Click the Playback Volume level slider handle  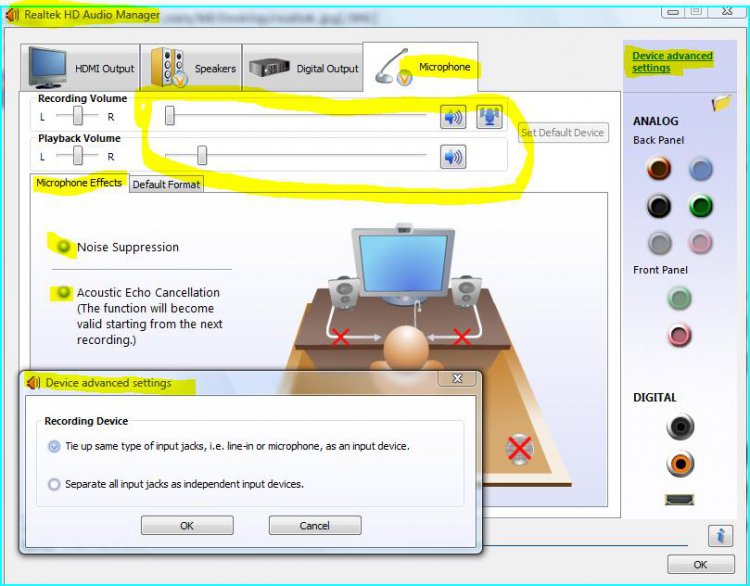202,155
